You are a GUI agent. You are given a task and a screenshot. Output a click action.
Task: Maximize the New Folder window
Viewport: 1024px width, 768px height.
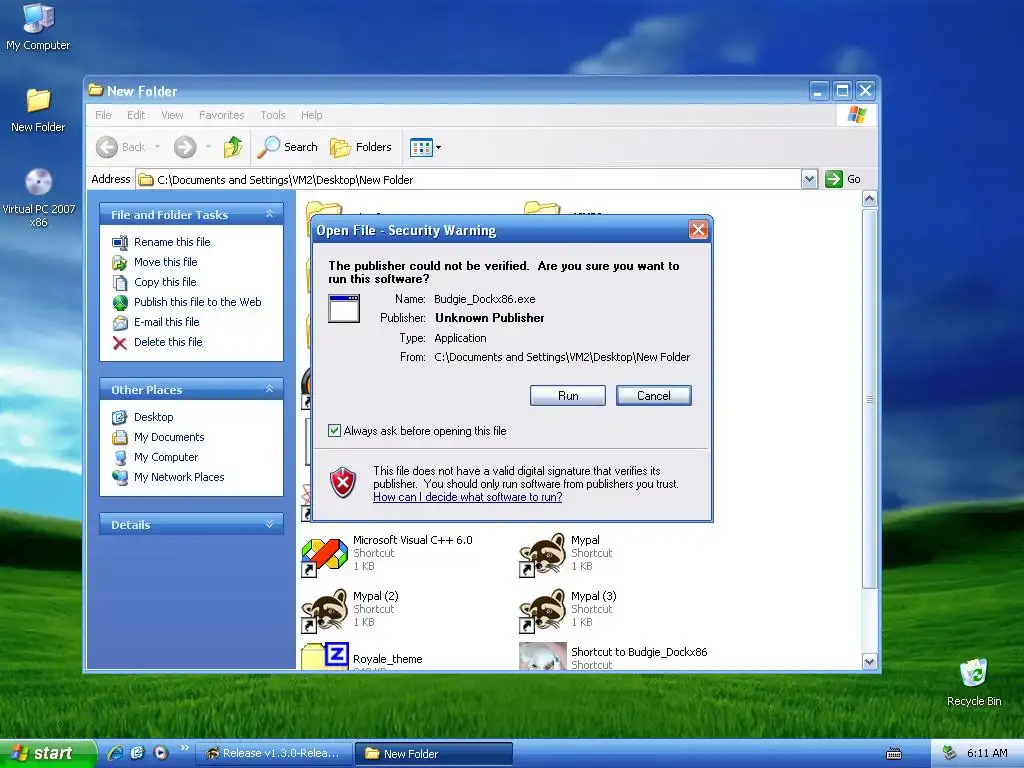click(842, 91)
